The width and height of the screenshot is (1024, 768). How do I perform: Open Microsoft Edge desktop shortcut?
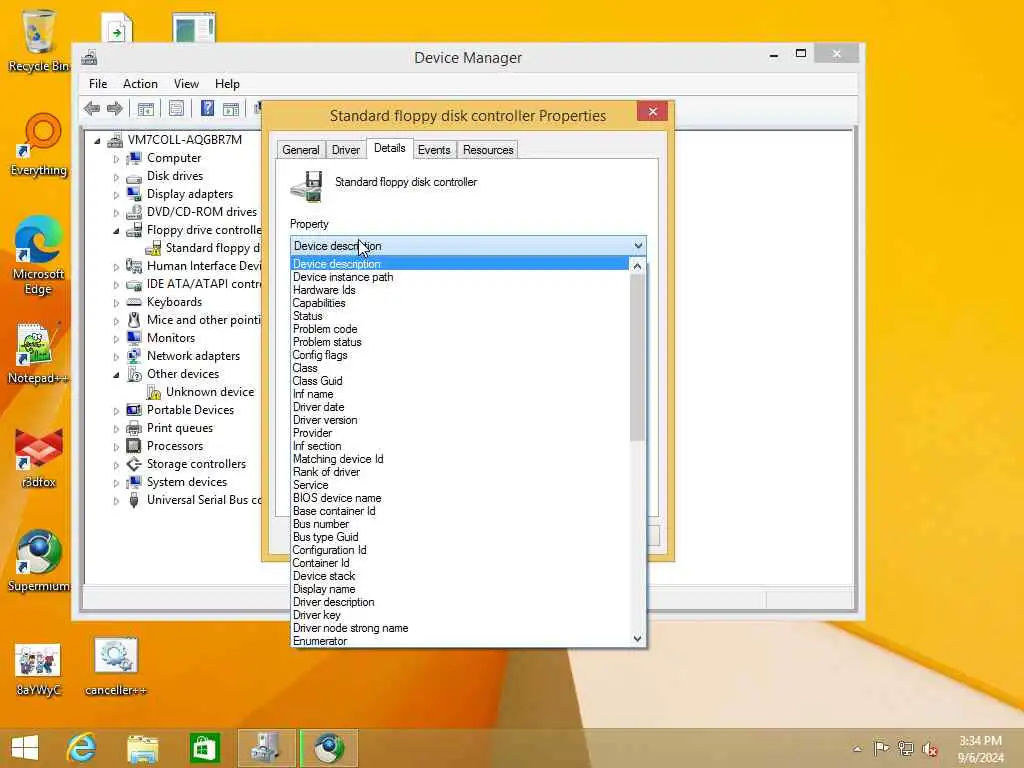tap(39, 256)
